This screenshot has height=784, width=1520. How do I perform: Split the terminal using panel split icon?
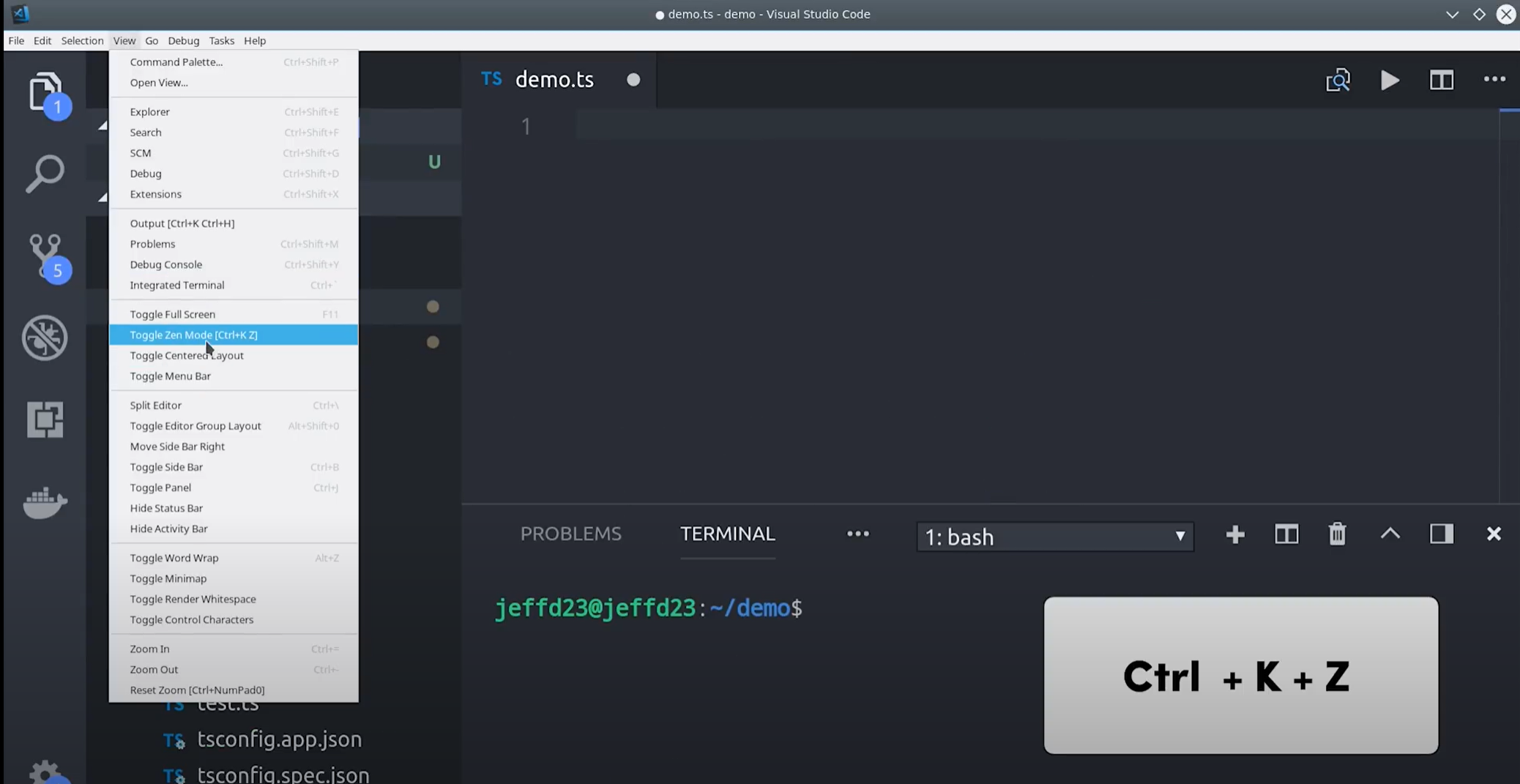[x=1286, y=534]
